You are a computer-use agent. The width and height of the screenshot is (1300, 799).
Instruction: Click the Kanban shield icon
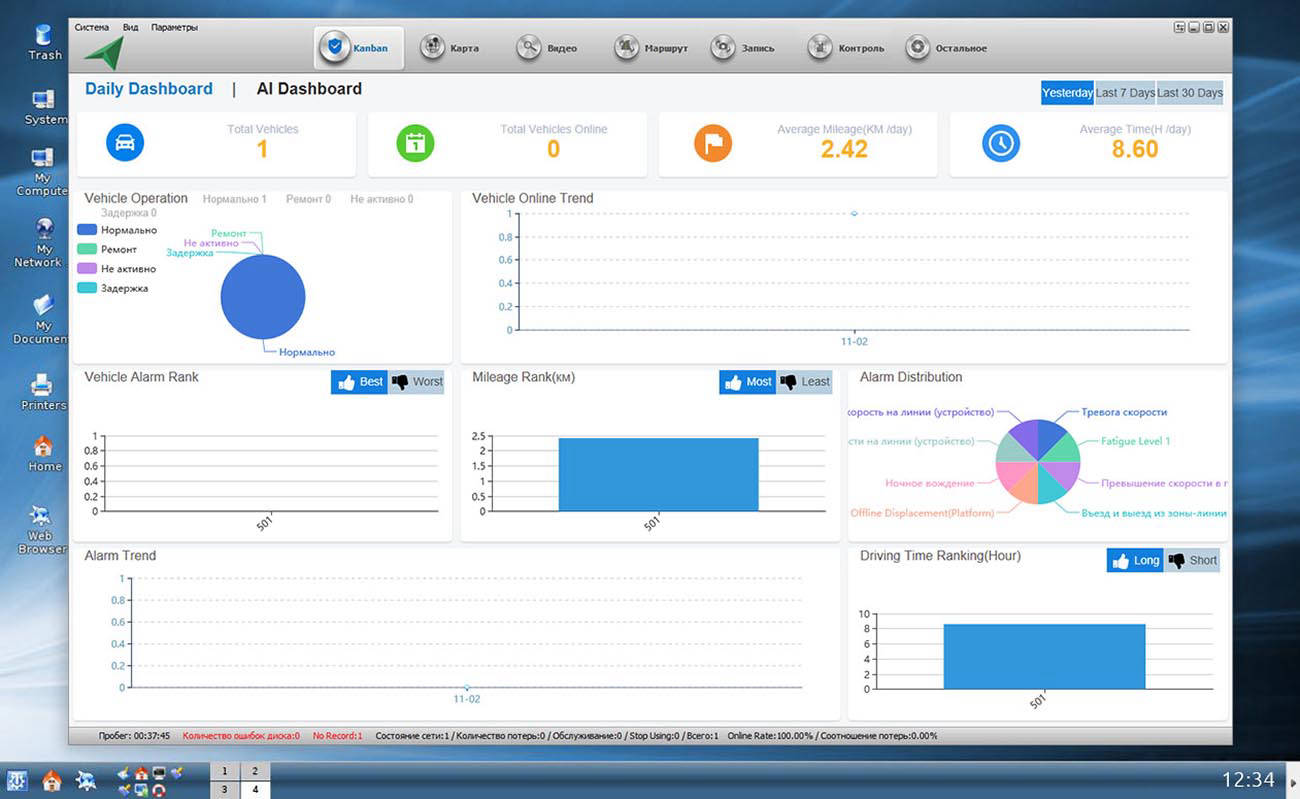[x=335, y=48]
